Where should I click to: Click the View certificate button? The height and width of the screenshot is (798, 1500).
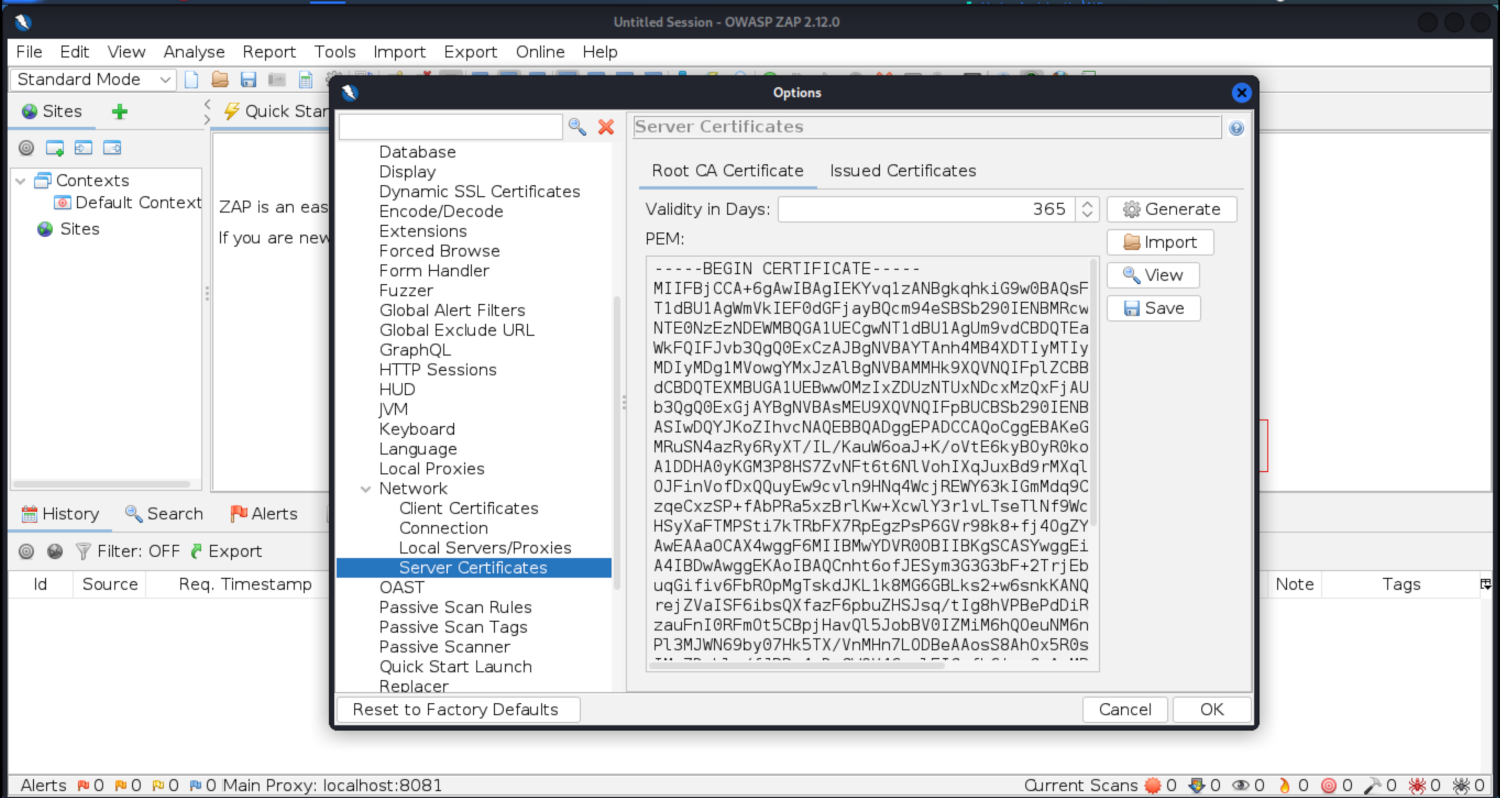pyautogui.click(x=1153, y=275)
